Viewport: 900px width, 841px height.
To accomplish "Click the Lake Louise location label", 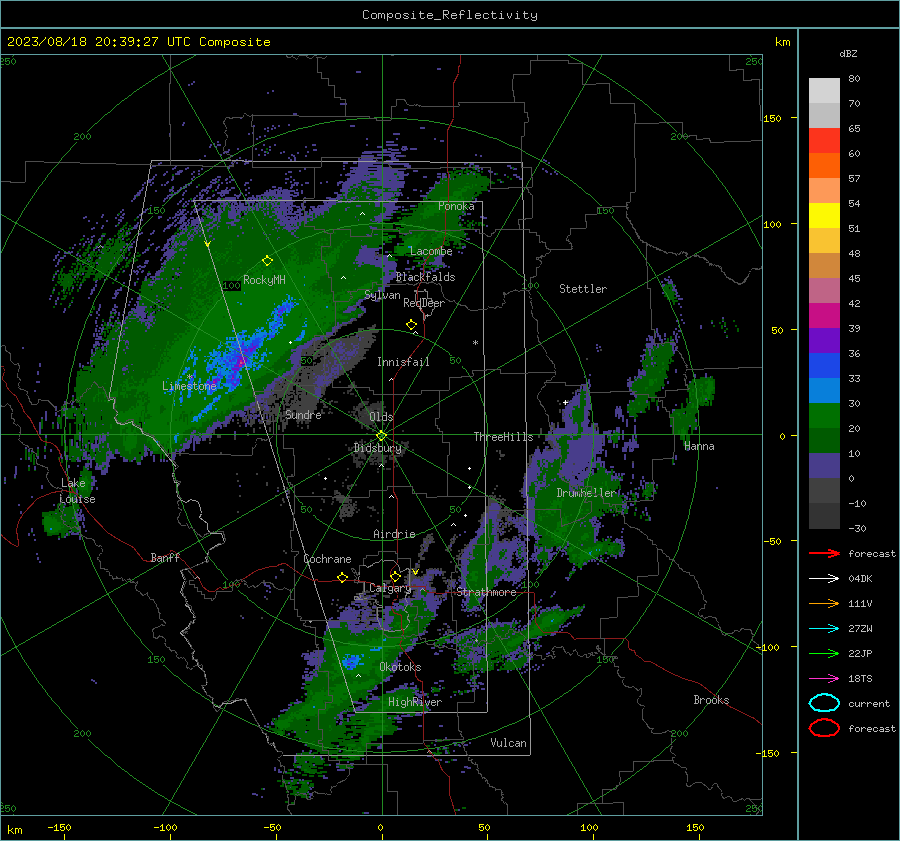I will 77,491.
